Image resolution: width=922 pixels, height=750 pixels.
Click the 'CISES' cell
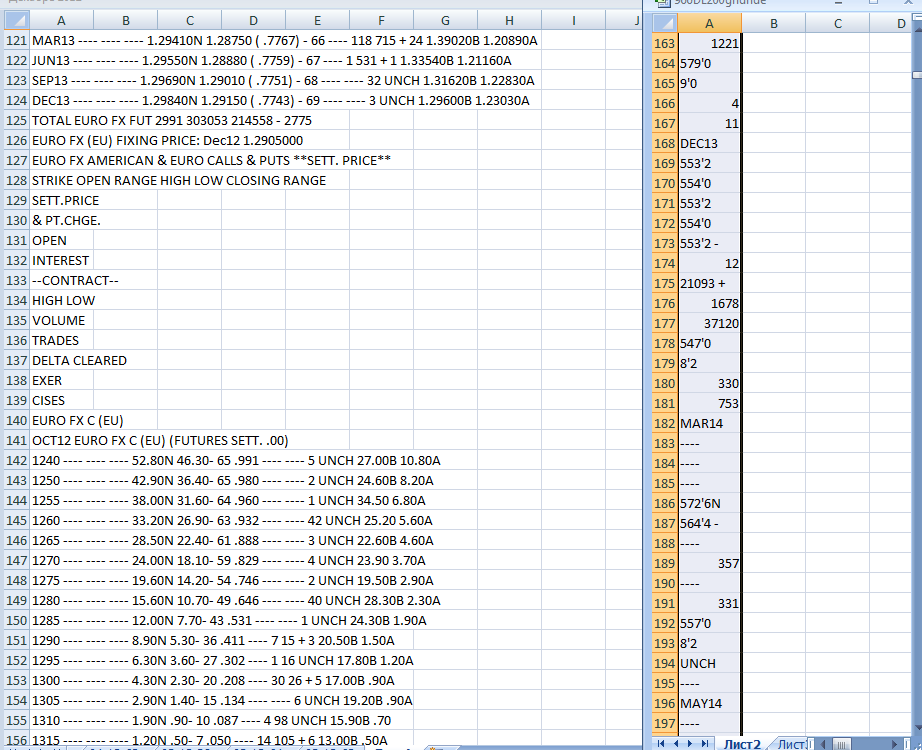61,401
